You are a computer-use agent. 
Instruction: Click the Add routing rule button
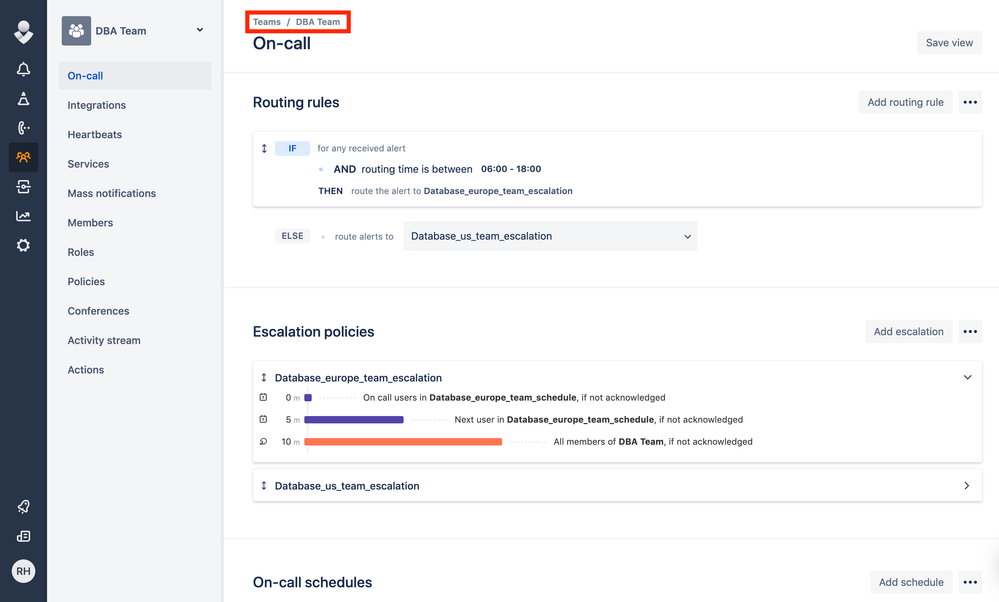[x=904, y=101]
